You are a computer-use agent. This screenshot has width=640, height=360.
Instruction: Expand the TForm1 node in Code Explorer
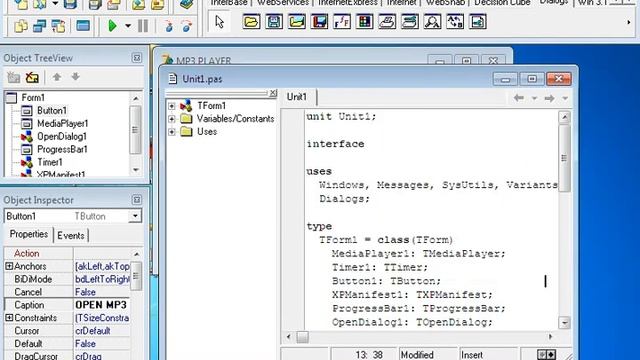point(171,106)
